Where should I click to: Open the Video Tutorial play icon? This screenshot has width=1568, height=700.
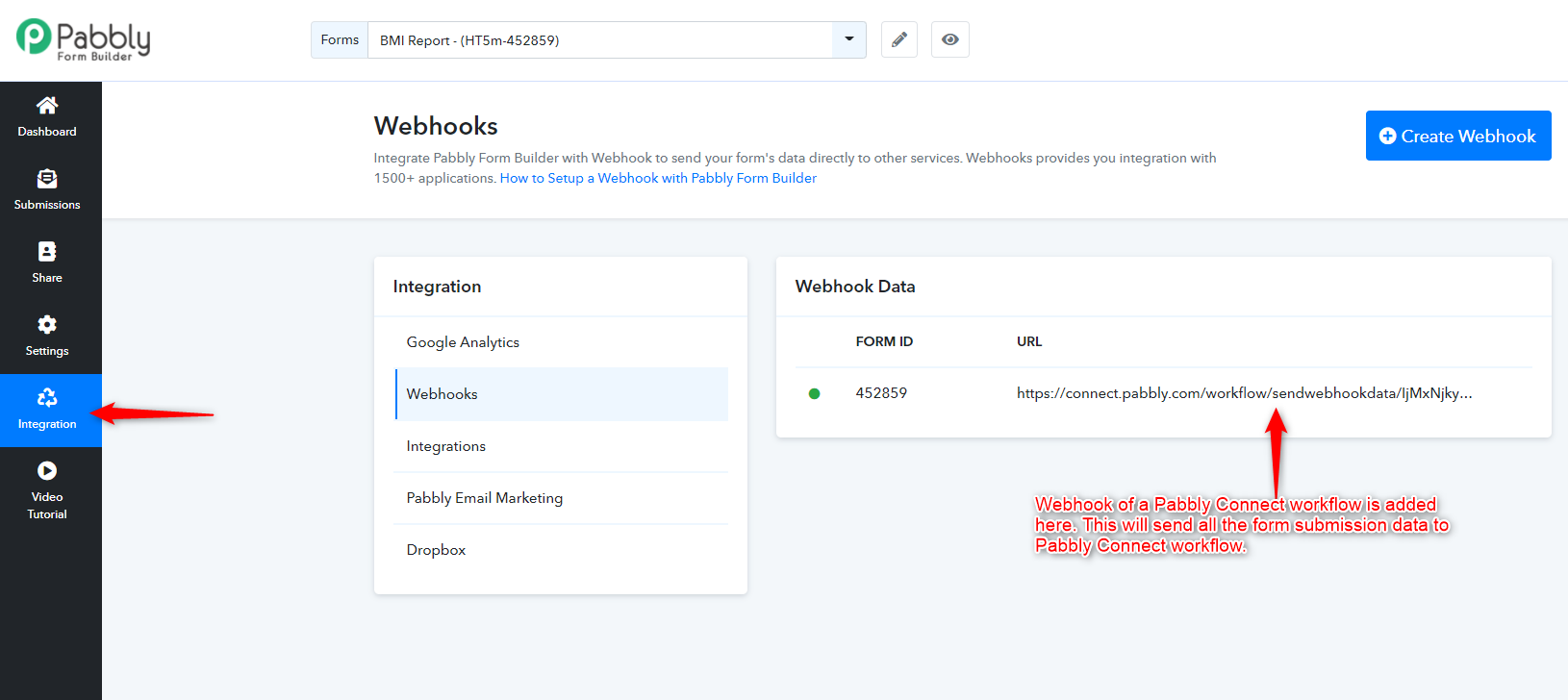pos(47,470)
